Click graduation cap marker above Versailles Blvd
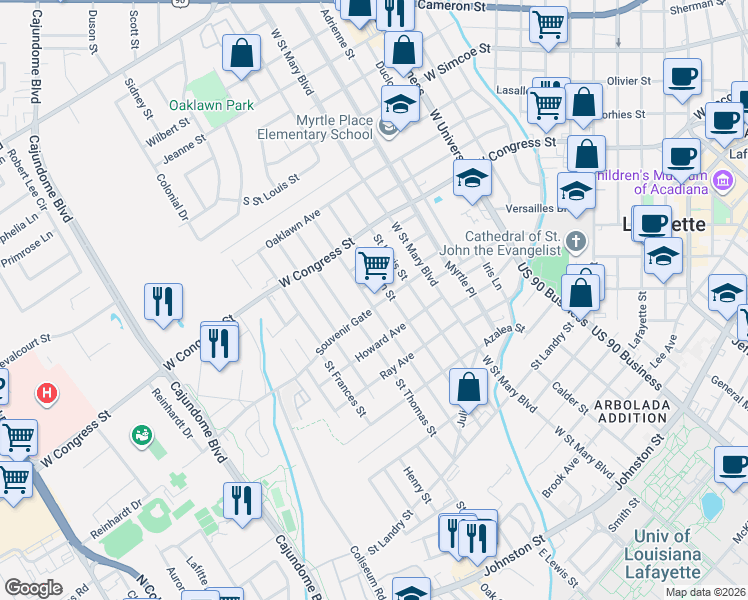The height and width of the screenshot is (600, 748). coord(576,193)
